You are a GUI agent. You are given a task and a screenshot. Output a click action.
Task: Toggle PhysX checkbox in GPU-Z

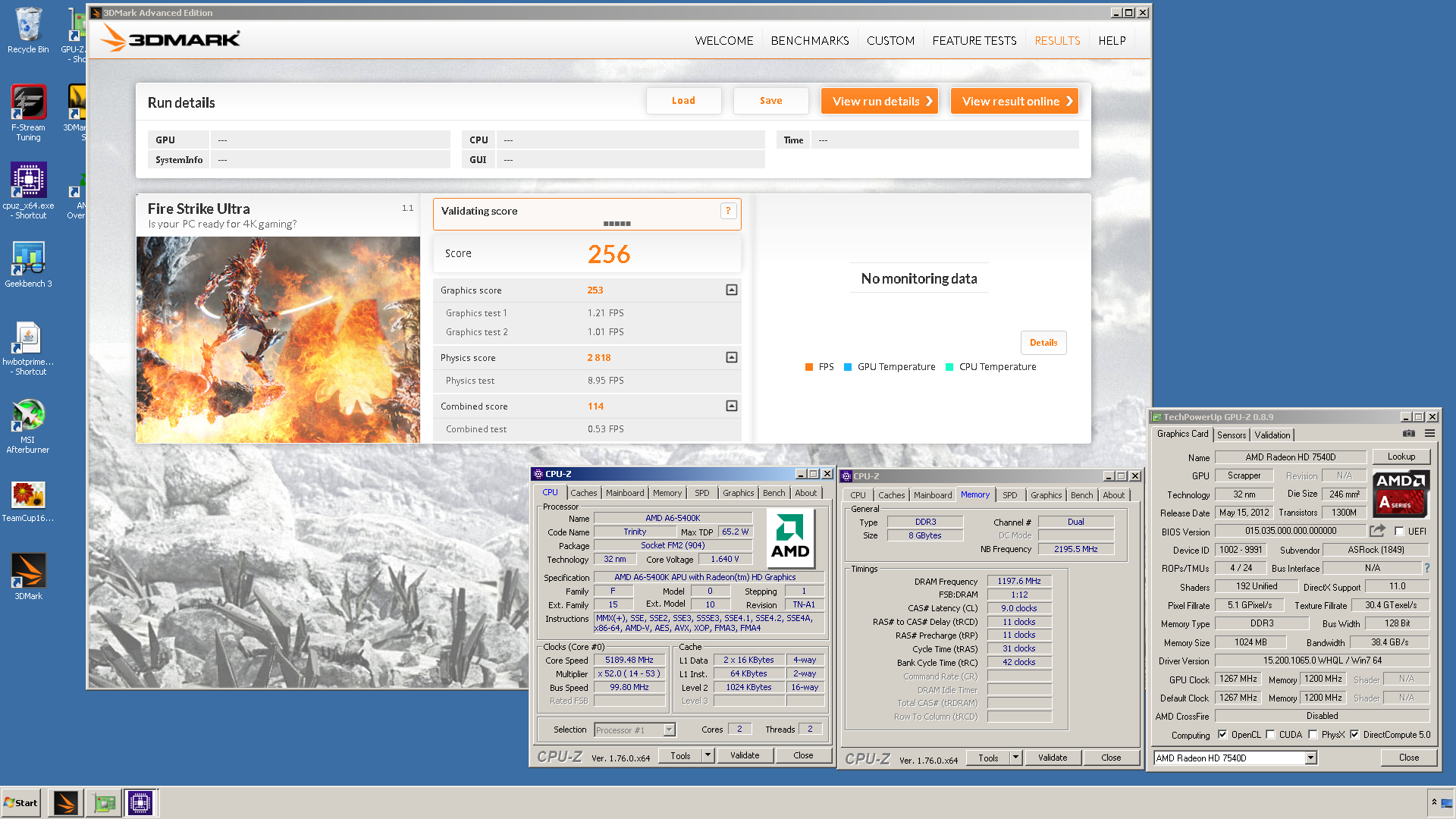pyautogui.click(x=1313, y=735)
